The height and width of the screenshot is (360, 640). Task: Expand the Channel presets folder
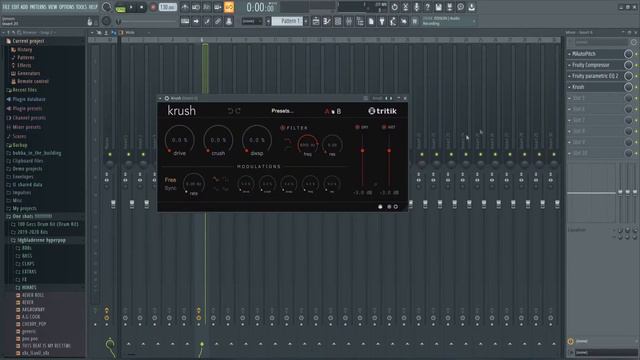29,118
